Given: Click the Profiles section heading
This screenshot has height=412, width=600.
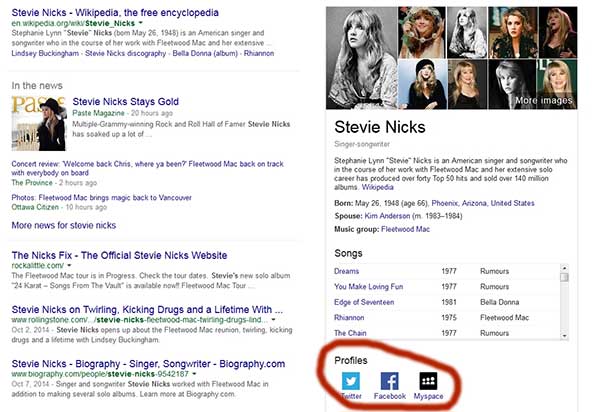Looking at the screenshot, I should point(351,360).
